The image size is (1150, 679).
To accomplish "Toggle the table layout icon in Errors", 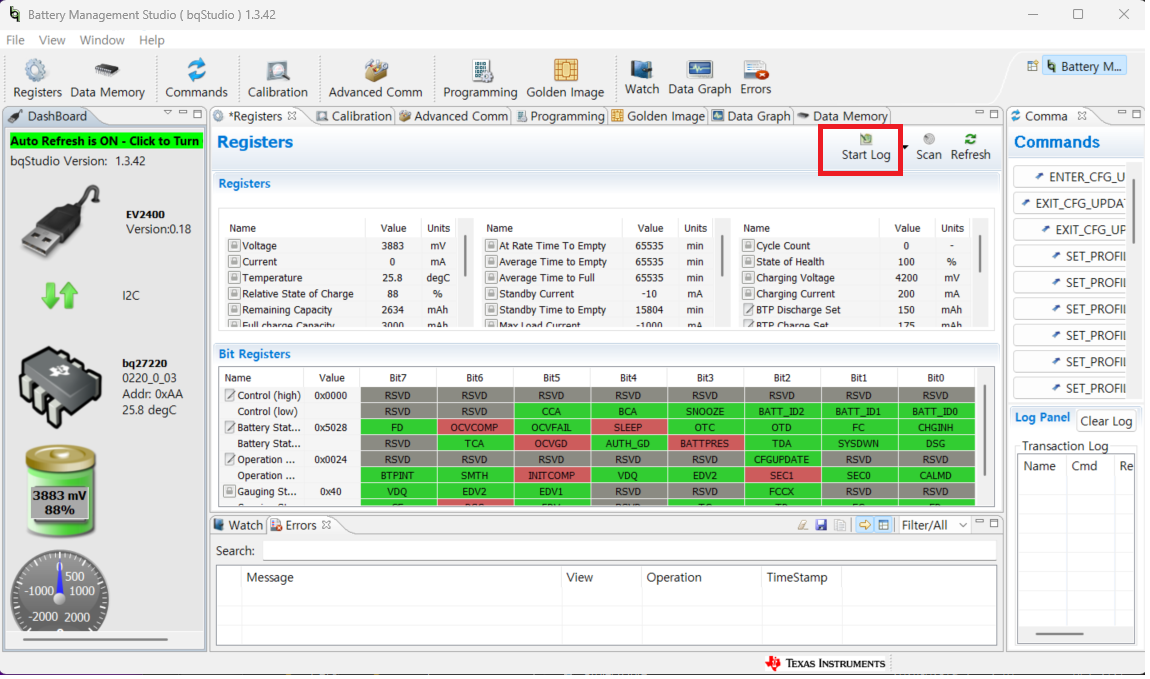I will [884, 525].
